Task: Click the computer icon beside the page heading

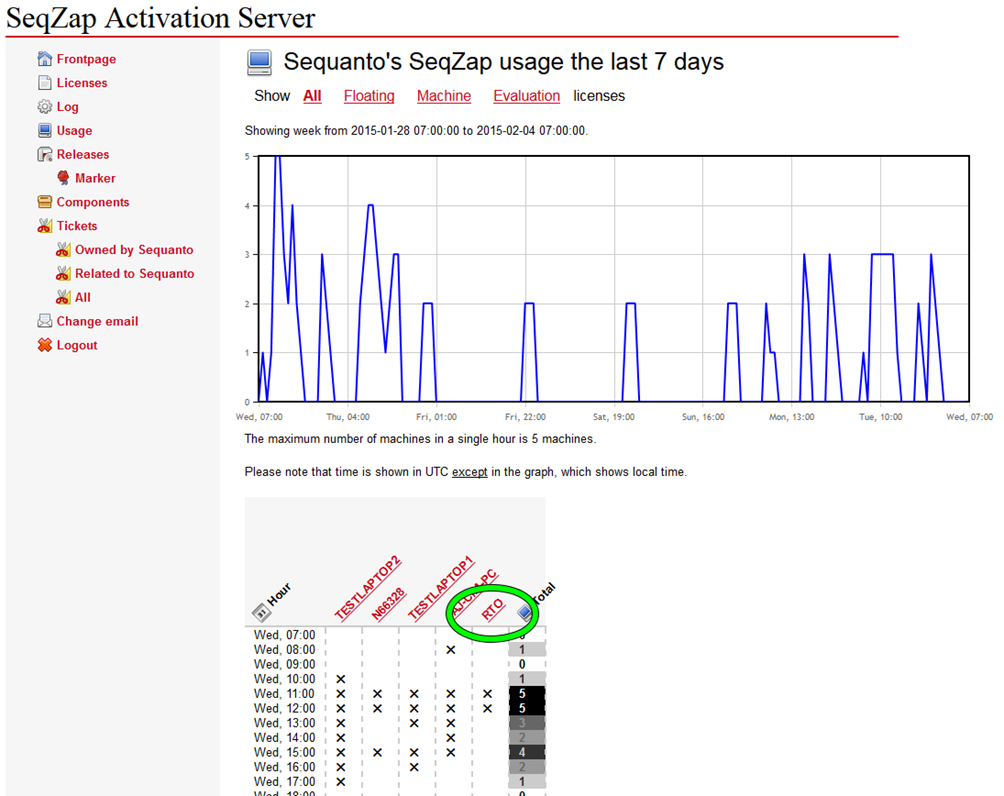Action: (259, 63)
